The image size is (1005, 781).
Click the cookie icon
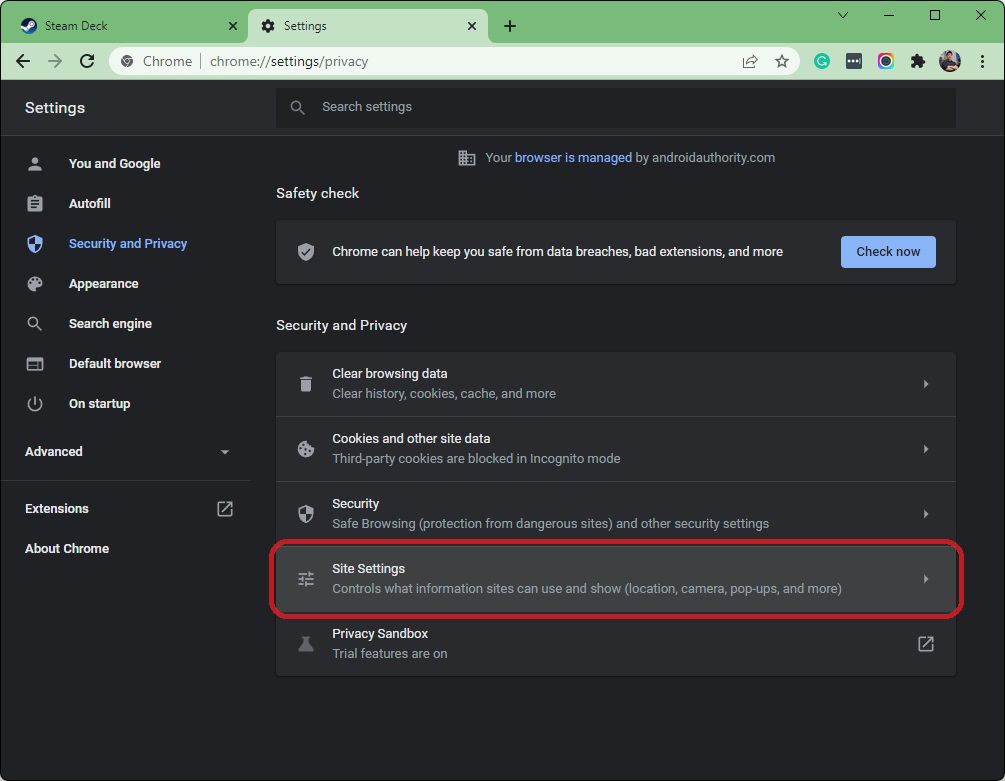306,449
